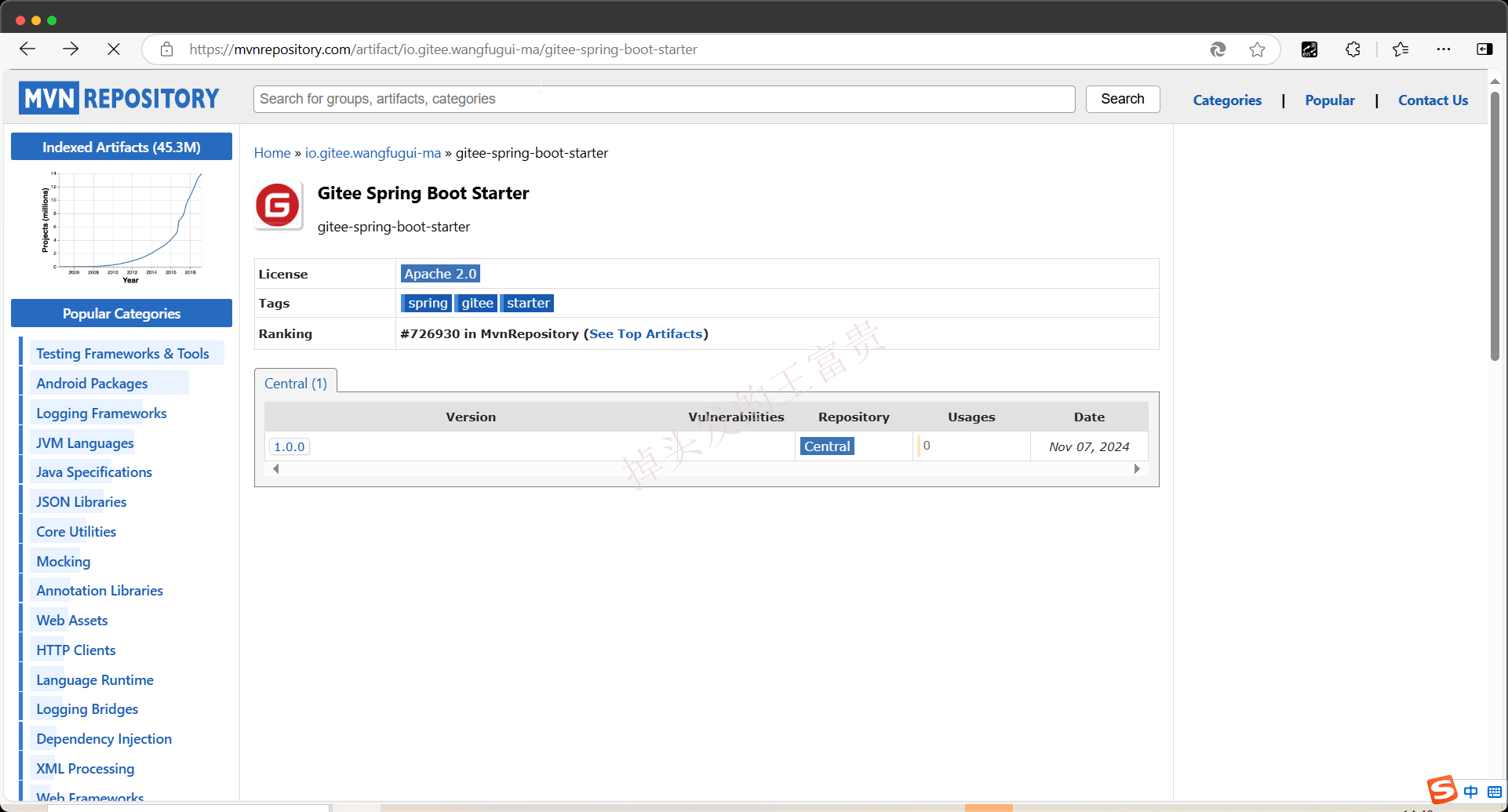Click the Version column header
Image resolution: width=1508 pixels, height=812 pixels.
click(471, 417)
